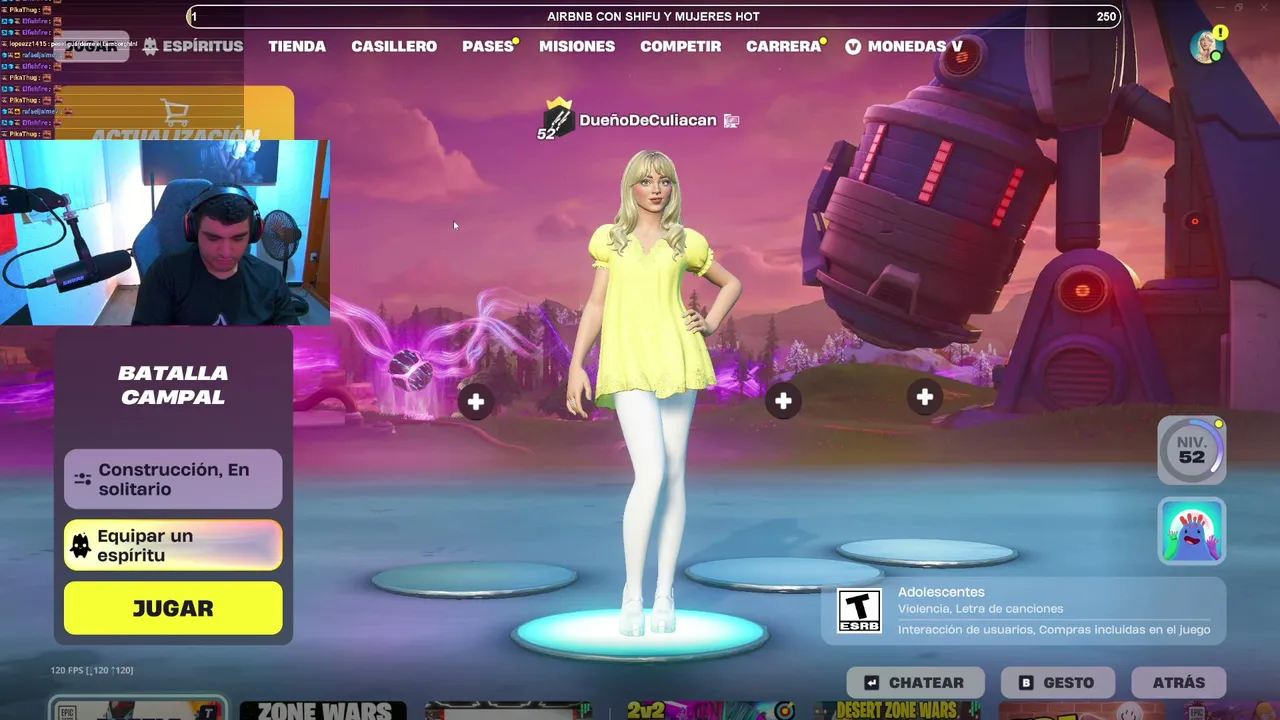Click the streamer webcam overlay
The height and width of the screenshot is (720, 1280).
(x=165, y=232)
